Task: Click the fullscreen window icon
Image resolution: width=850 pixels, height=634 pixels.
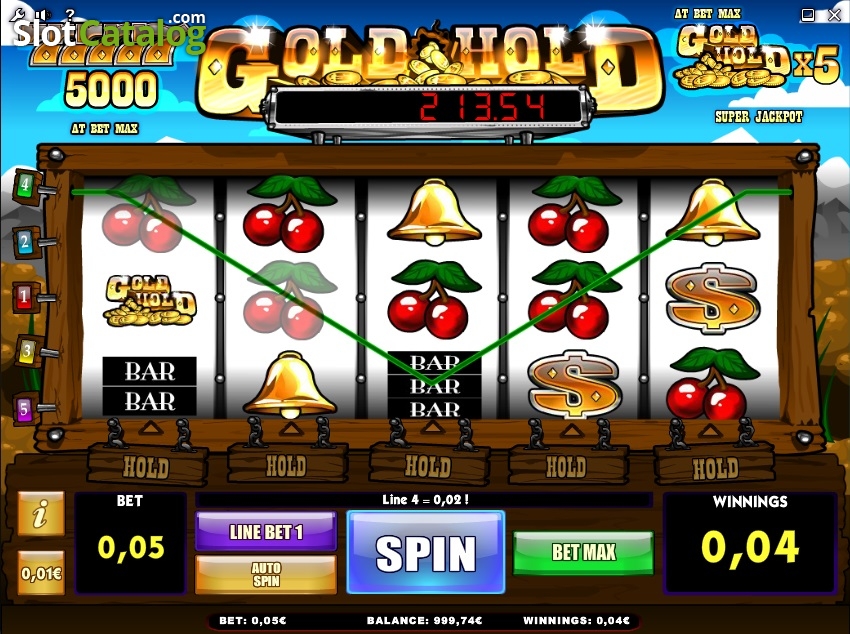Action: click(x=808, y=15)
